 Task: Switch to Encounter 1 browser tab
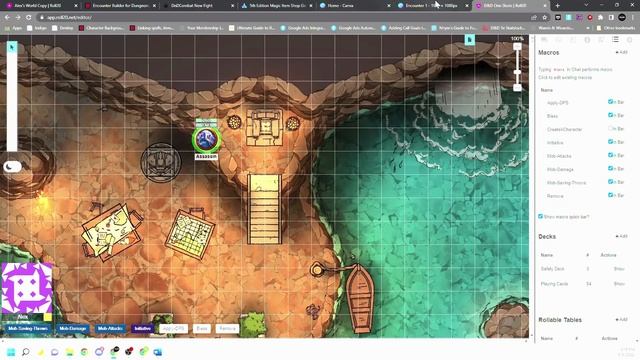[433, 6]
